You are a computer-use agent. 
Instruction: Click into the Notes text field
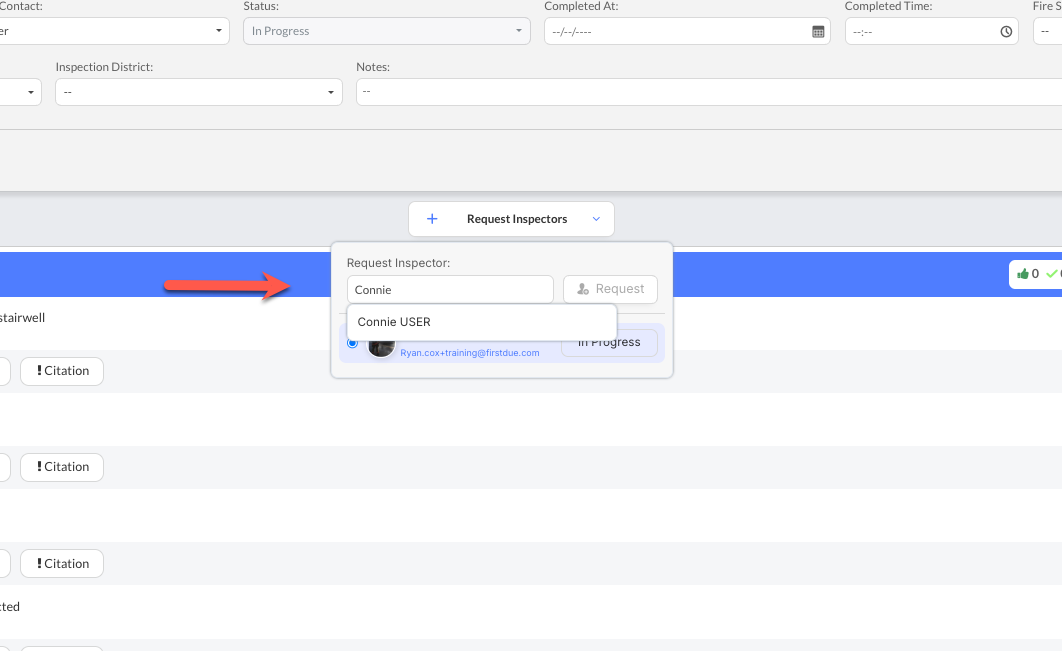click(x=700, y=92)
